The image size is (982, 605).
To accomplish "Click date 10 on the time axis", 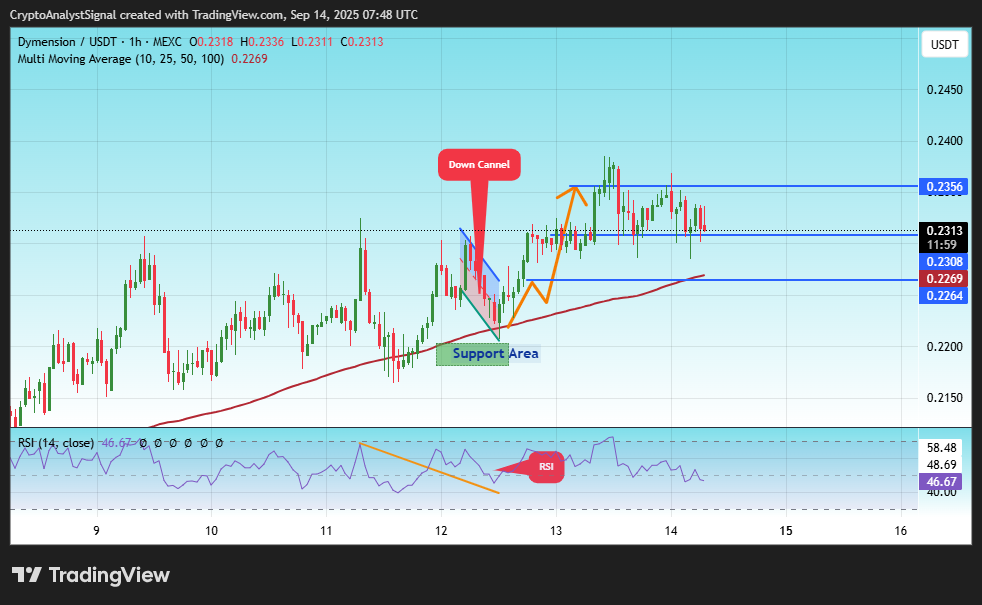I will [x=212, y=531].
